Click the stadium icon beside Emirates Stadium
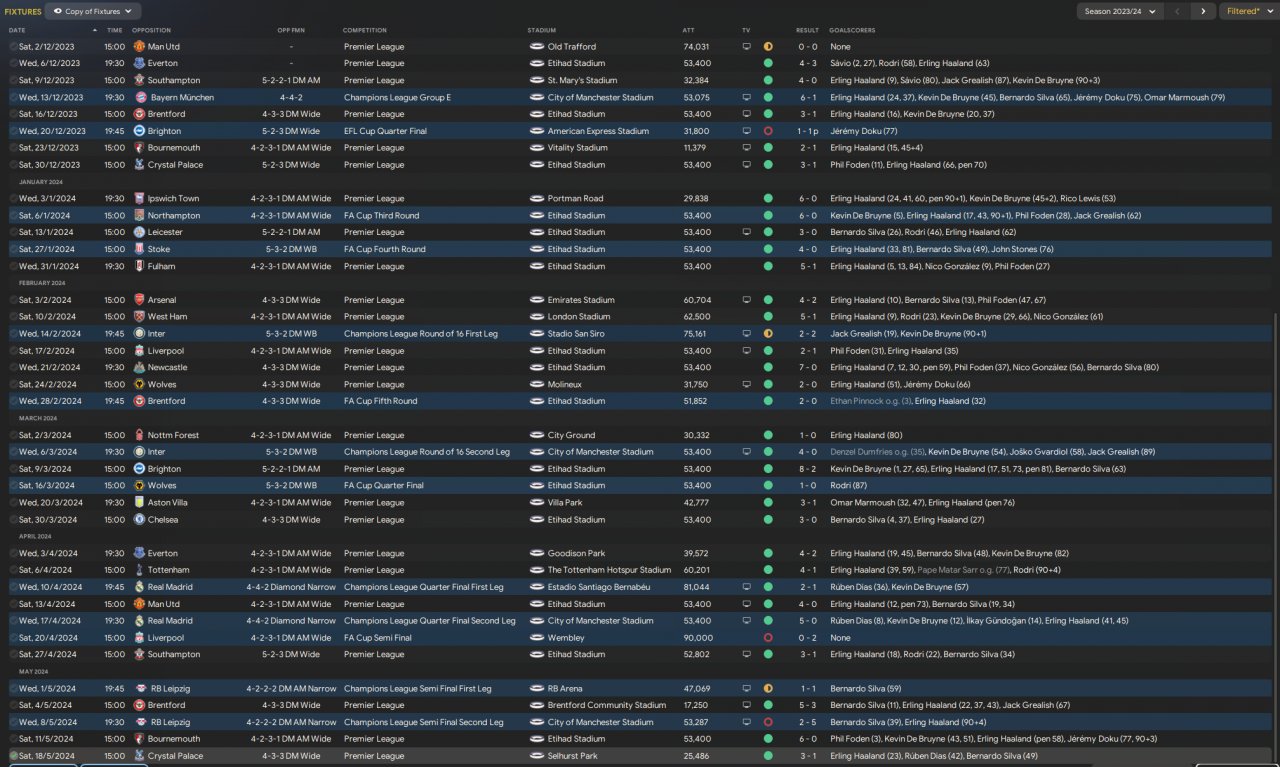The height and width of the screenshot is (767, 1280). pos(536,300)
